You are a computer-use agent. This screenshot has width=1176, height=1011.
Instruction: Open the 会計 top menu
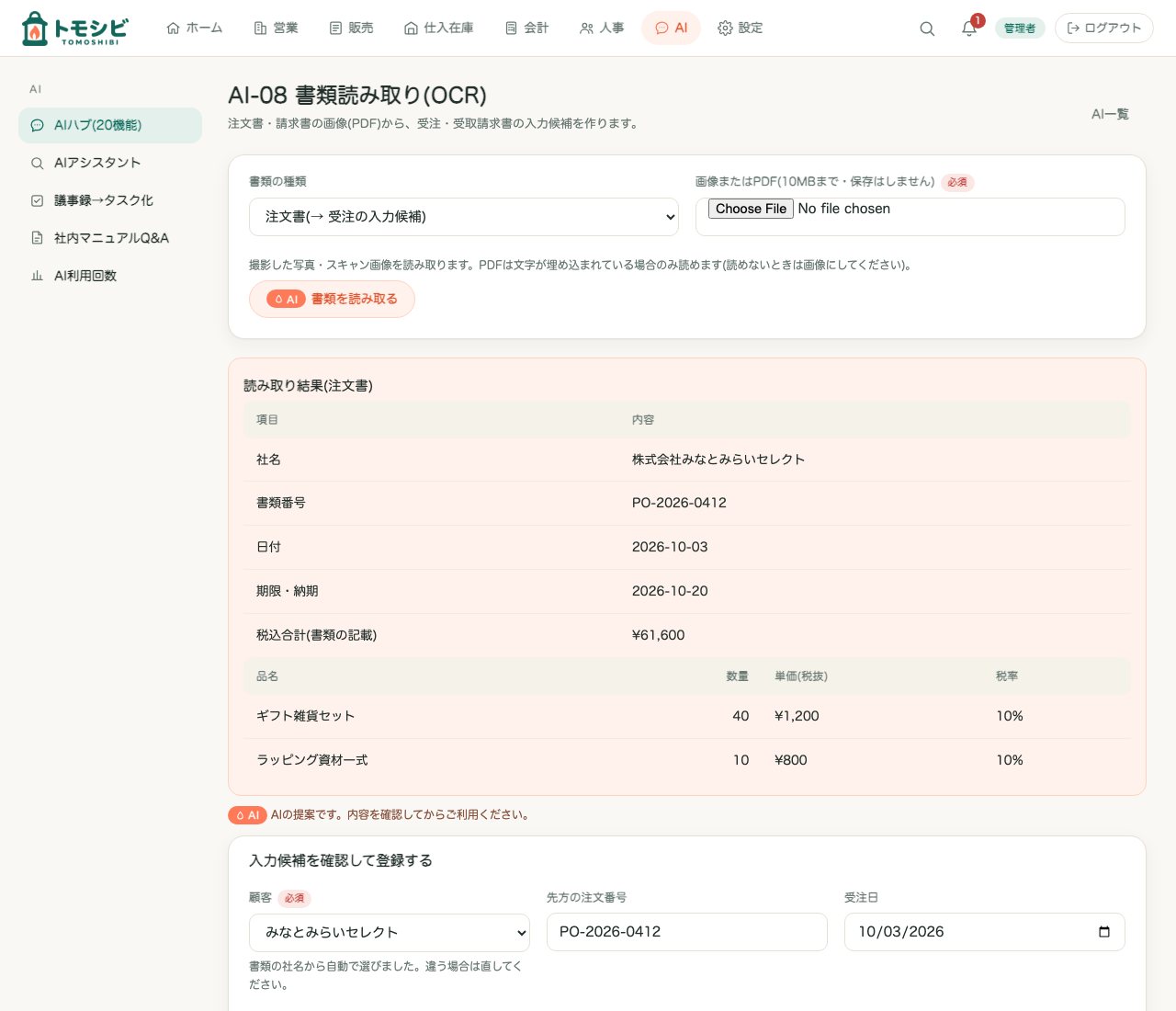[527, 28]
